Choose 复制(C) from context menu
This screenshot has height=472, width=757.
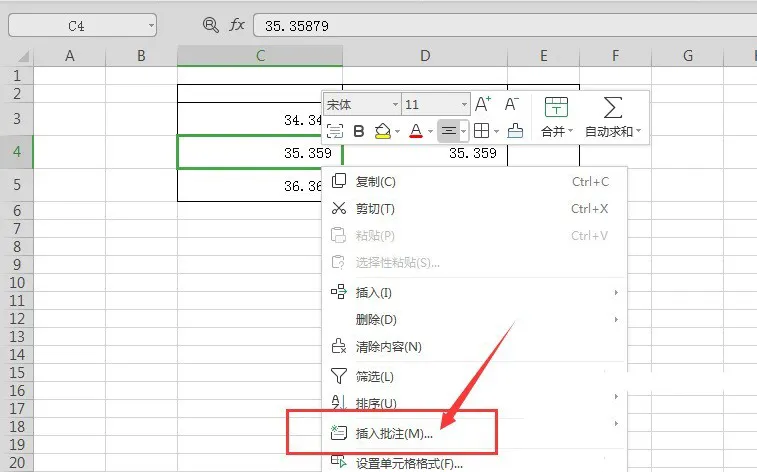(475, 181)
